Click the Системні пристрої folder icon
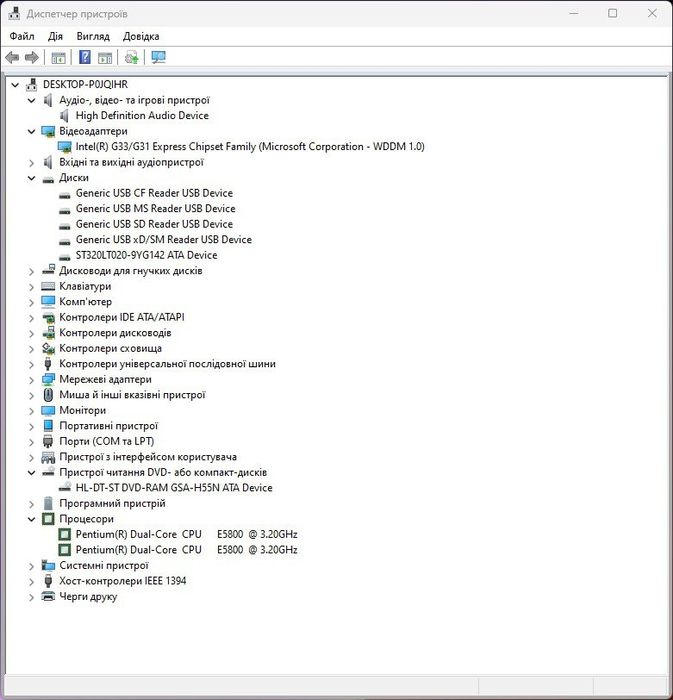673x700 pixels. (x=48, y=566)
